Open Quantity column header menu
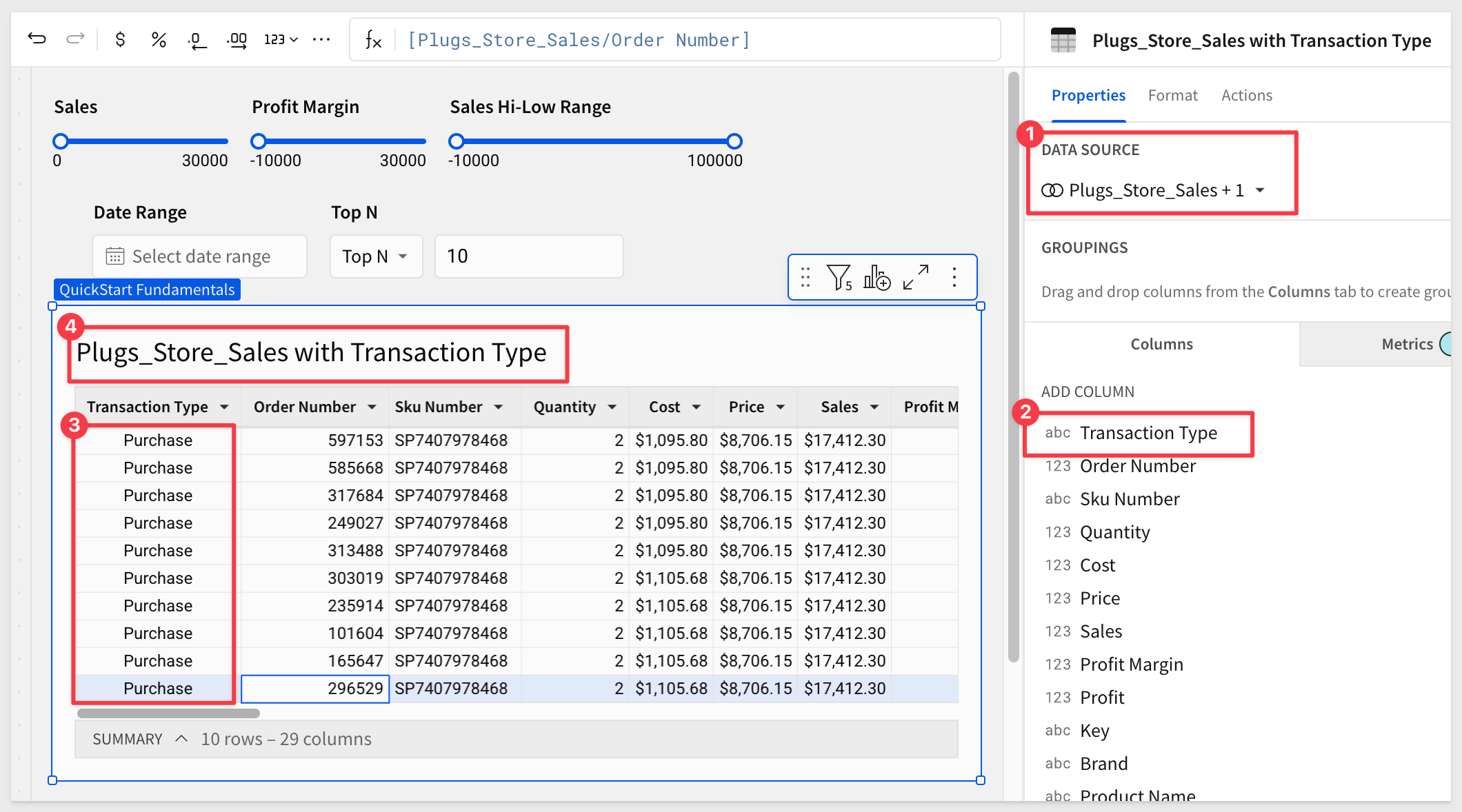This screenshot has width=1462, height=812. pos(612,407)
